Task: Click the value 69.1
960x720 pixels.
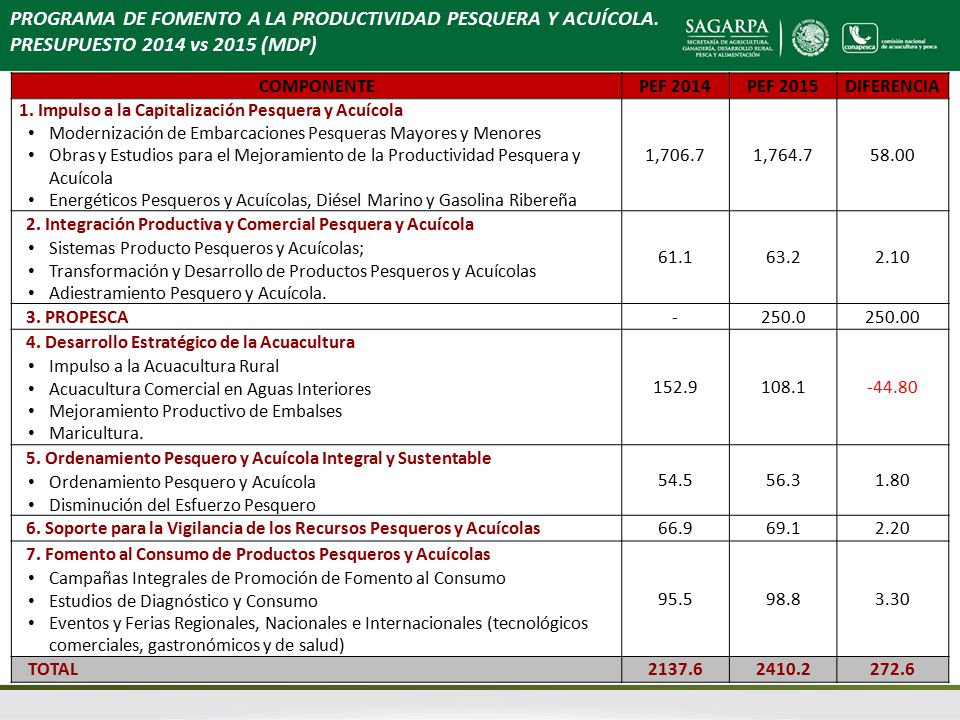Action: click(782, 528)
